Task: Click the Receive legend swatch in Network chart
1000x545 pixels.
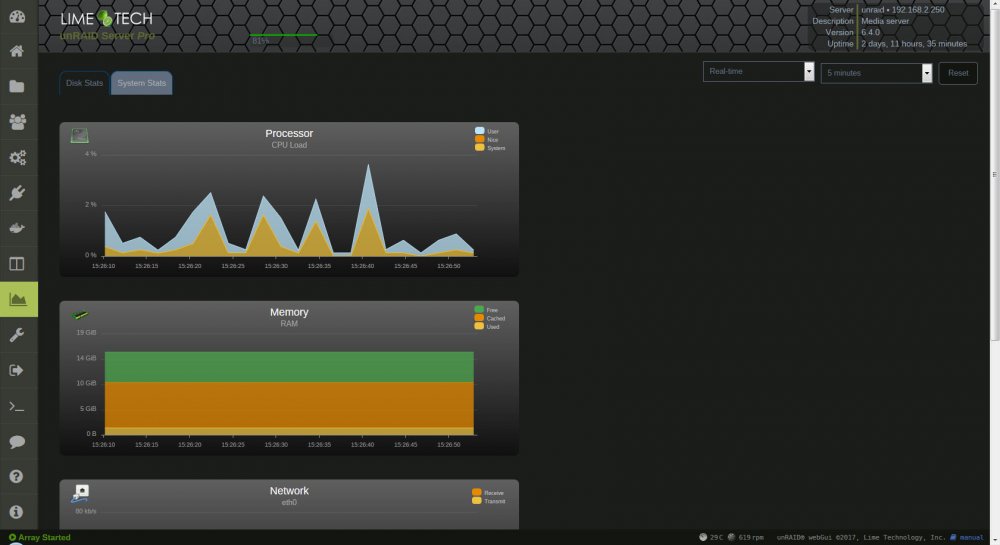Action: (x=476, y=492)
